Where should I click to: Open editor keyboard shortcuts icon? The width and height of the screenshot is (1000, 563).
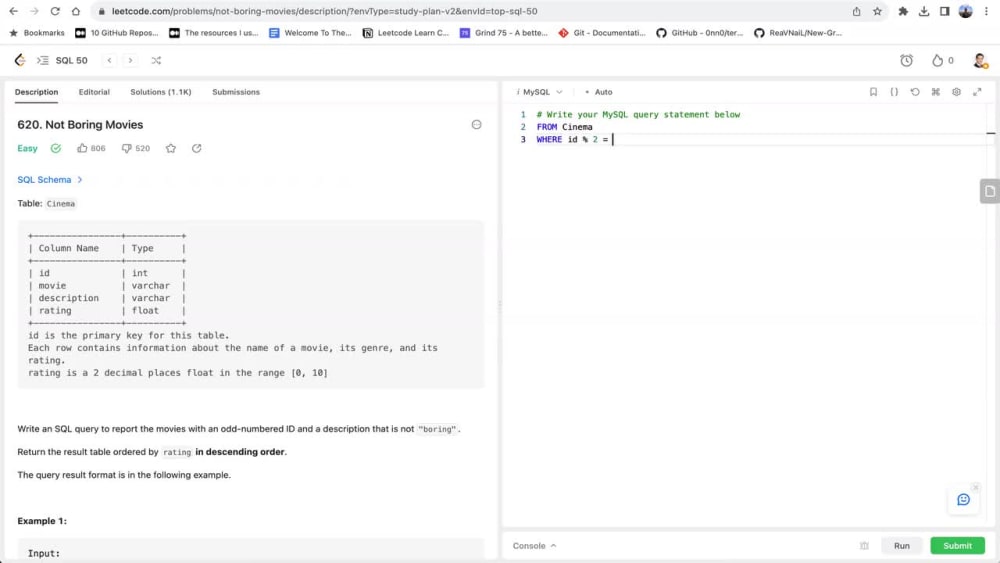[936, 92]
